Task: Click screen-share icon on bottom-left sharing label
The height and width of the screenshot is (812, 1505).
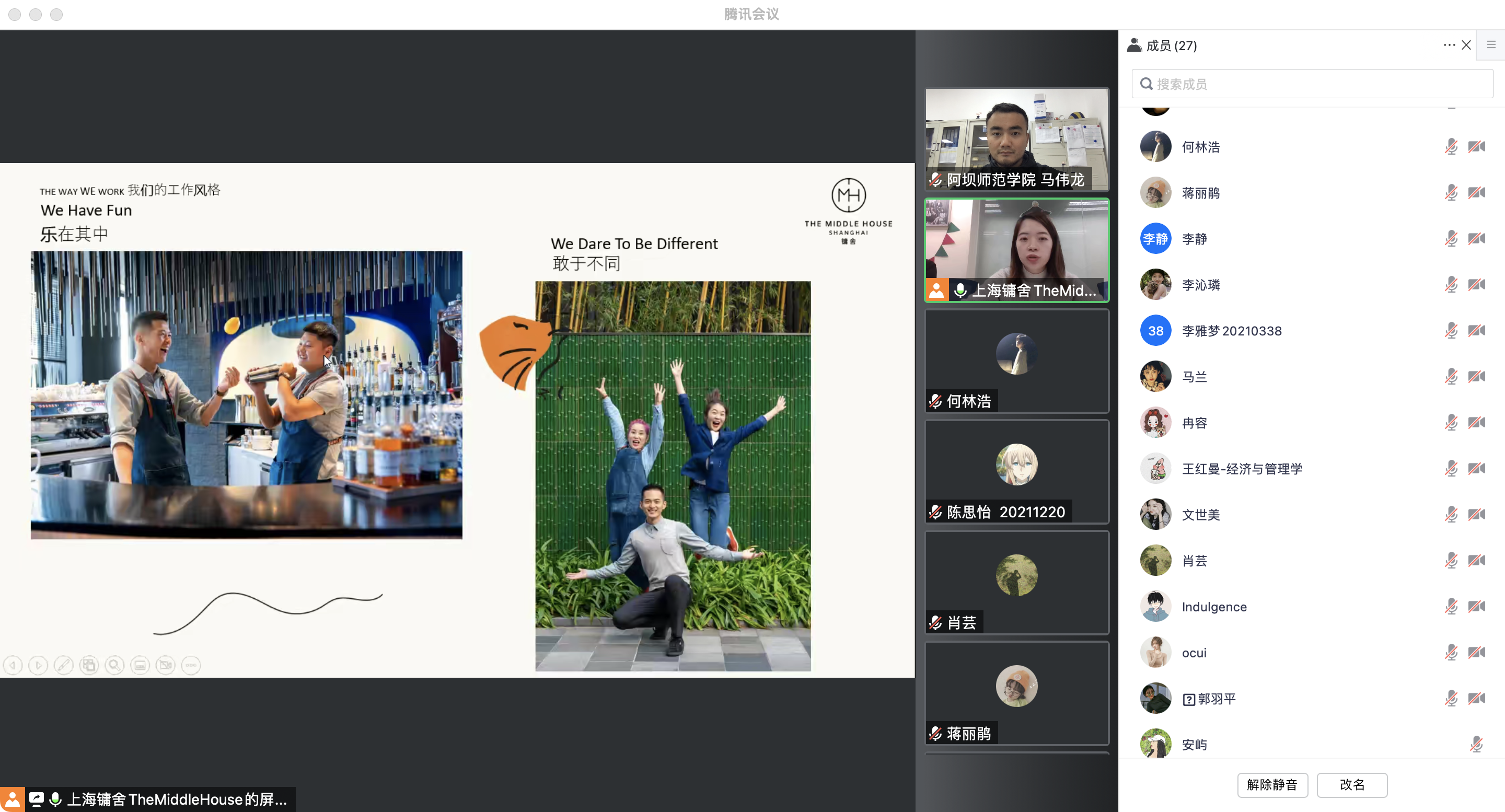Action: (x=36, y=799)
